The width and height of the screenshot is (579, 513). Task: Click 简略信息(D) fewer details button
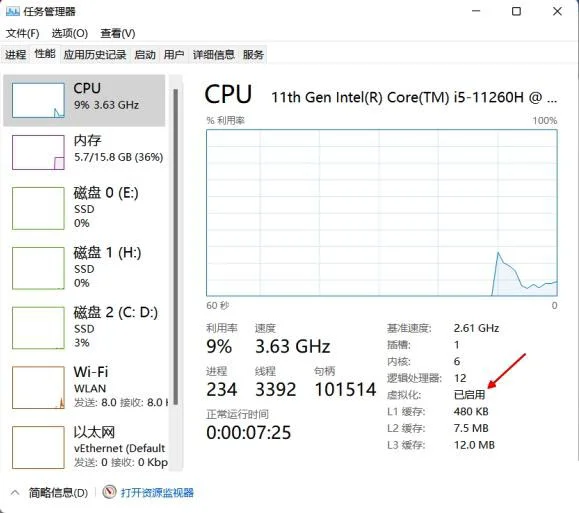[x=58, y=493]
